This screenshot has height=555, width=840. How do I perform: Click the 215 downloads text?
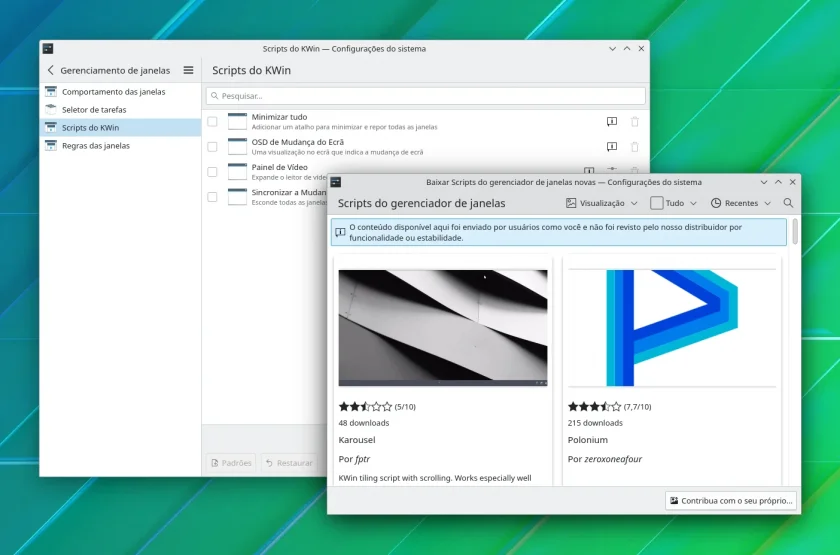click(x=595, y=423)
